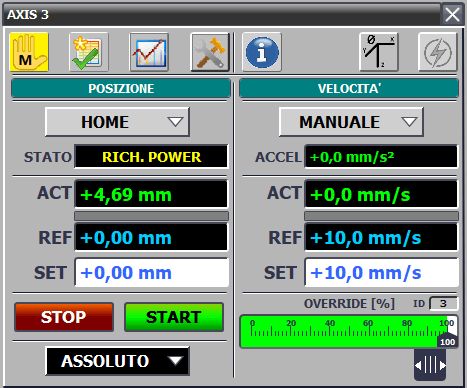Image resolution: width=467 pixels, height=388 pixels.
Task: Close the AXIS 3 window
Action: [x=452, y=15]
